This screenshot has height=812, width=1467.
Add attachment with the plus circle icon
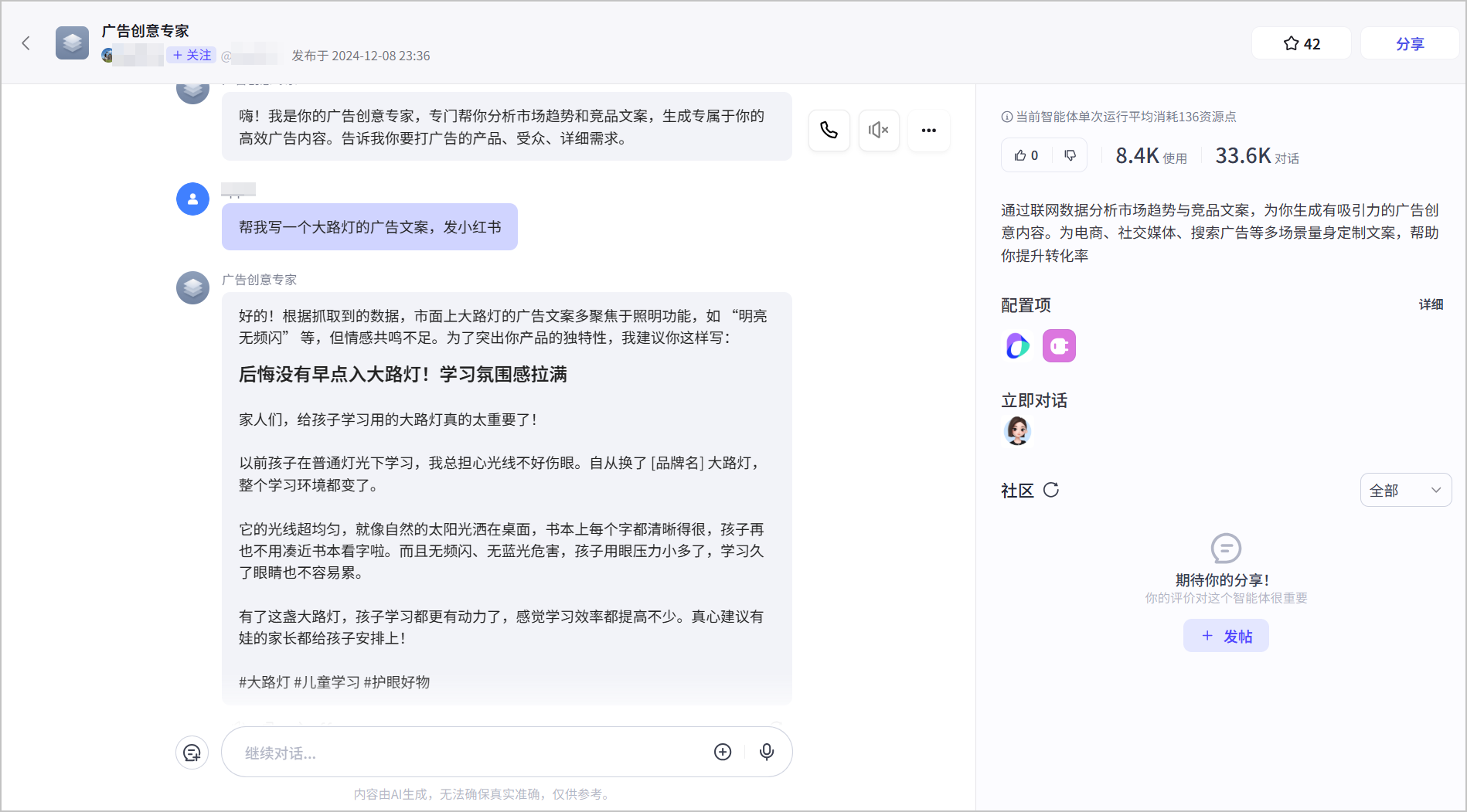(723, 752)
